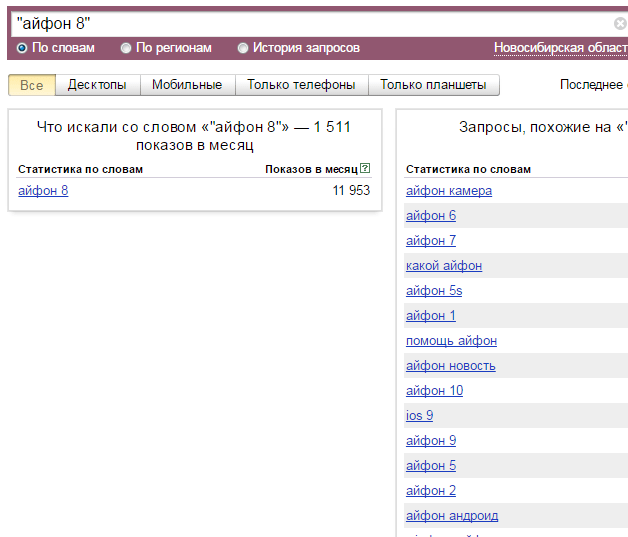The height and width of the screenshot is (537, 628).
Task: Select the По словам radio button
Action: pos(22,48)
